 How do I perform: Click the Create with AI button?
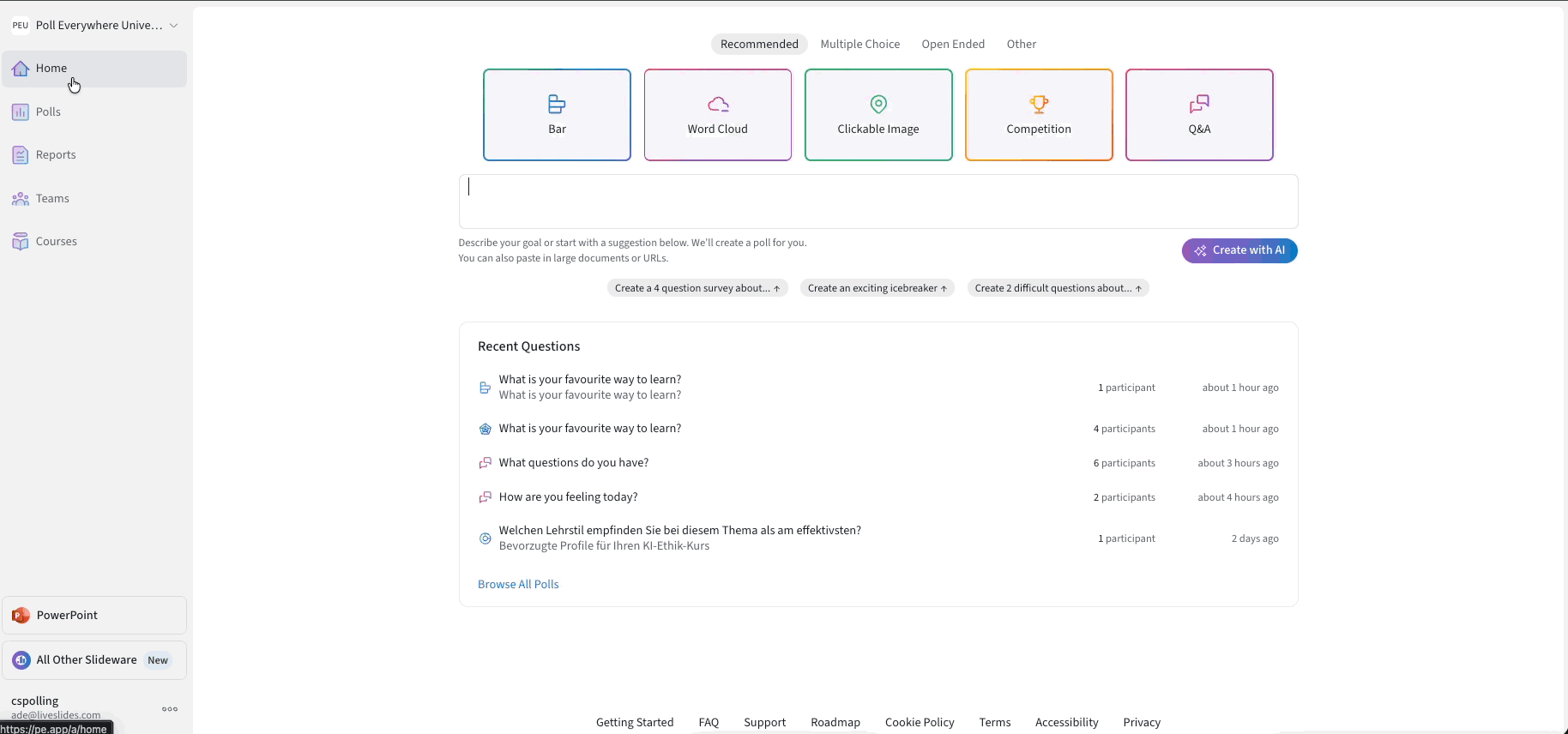click(1239, 250)
